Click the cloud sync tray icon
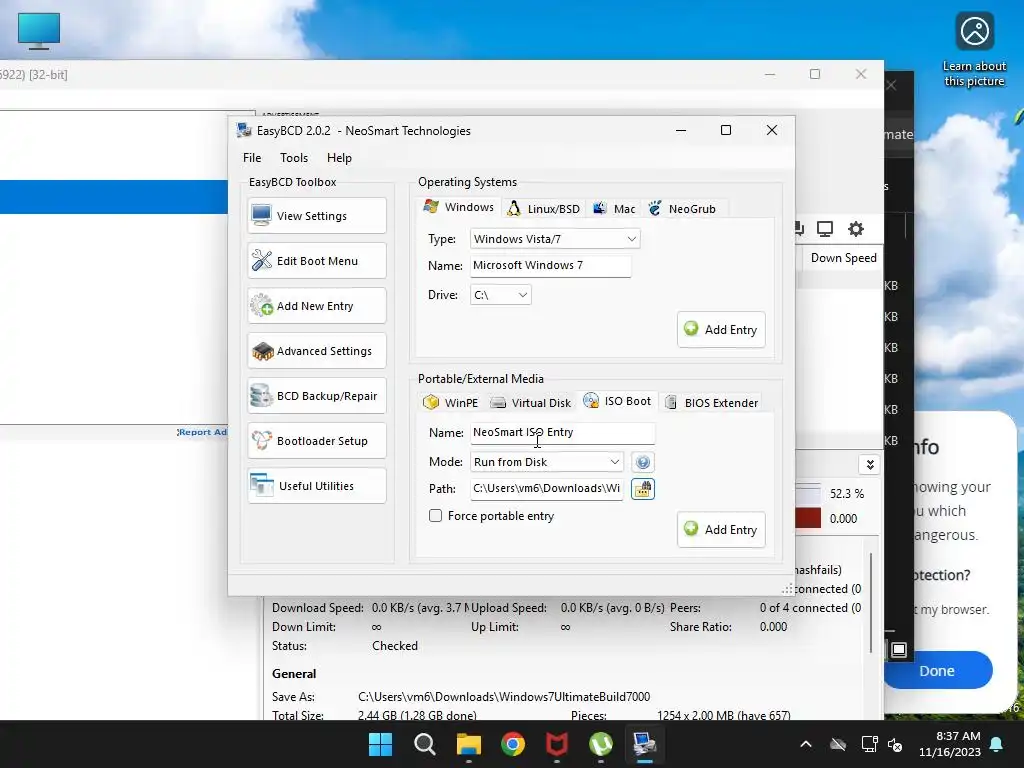This screenshot has height=768, width=1024. 838,744
